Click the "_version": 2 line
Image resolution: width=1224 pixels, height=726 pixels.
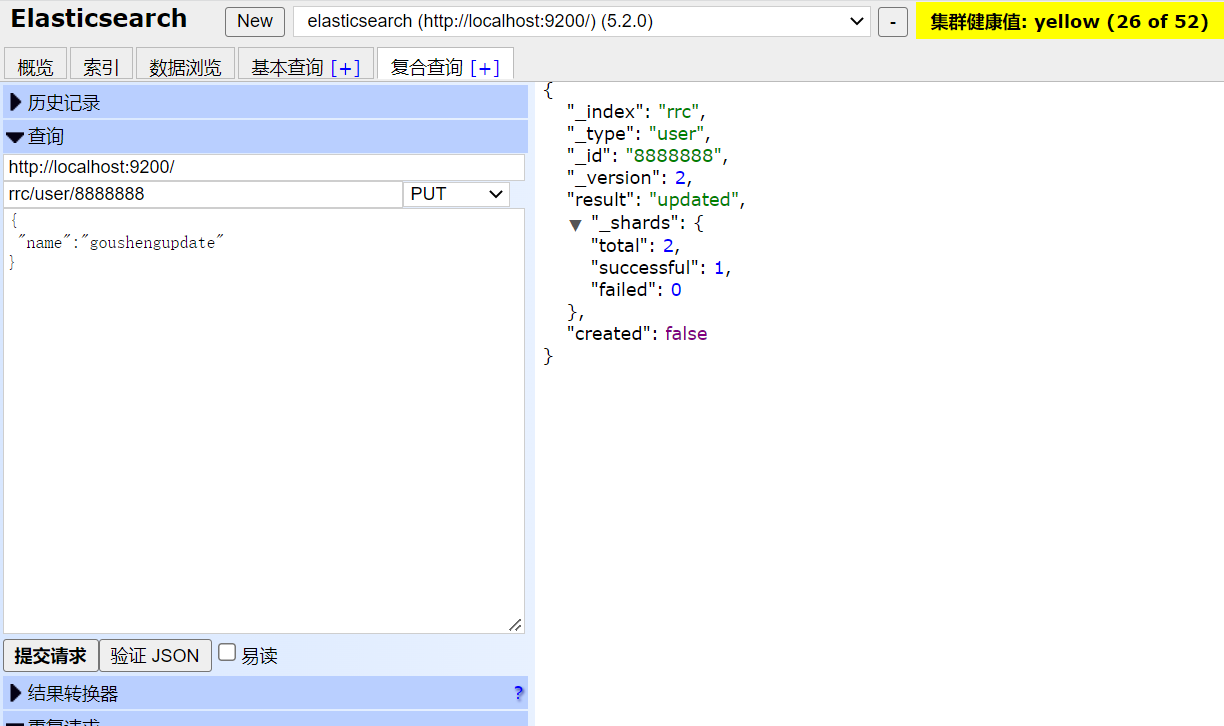click(x=630, y=178)
